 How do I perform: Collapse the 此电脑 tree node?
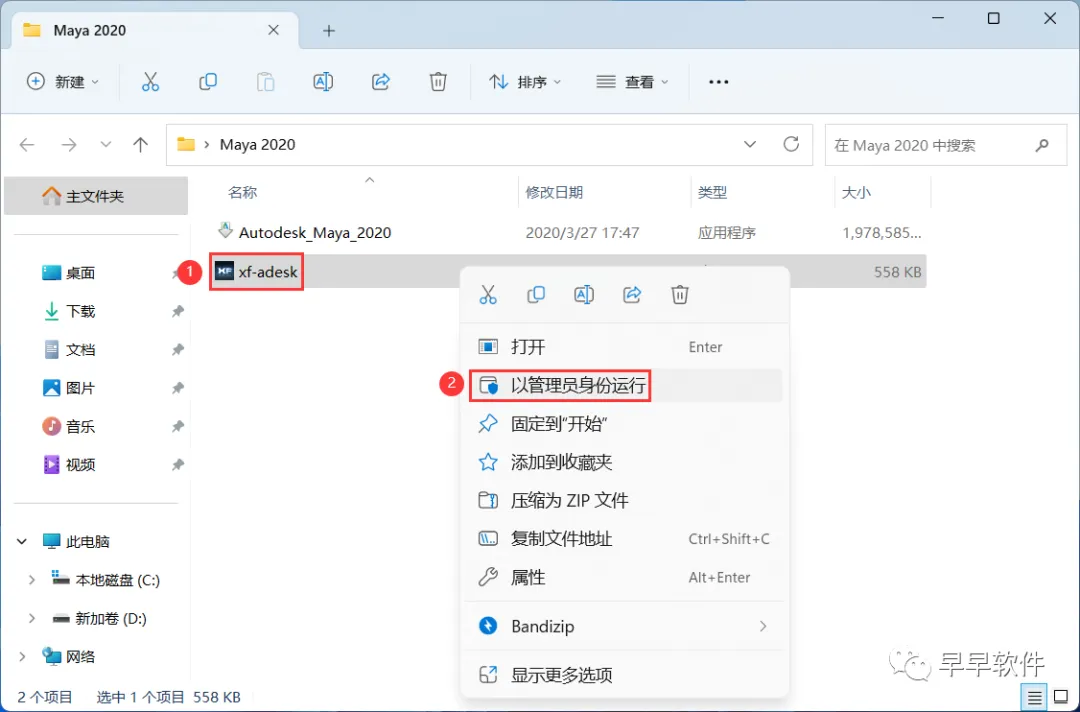pos(22,542)
